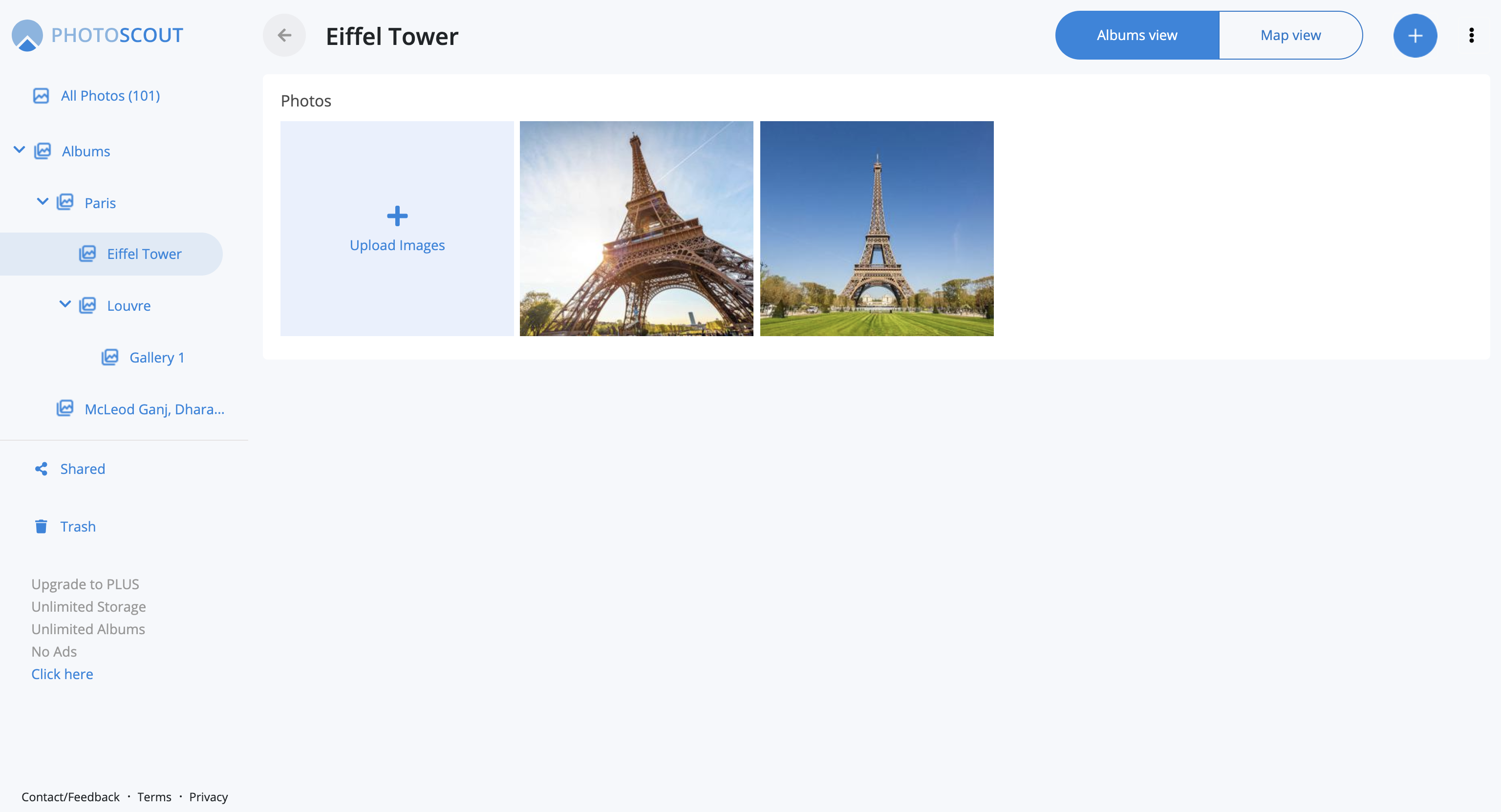The width and height of the screenshot is (1501, 812).
Task: Select the McLeod Ganj, Dhara... album
Action: pyautogui.click(x=154, y=409)
